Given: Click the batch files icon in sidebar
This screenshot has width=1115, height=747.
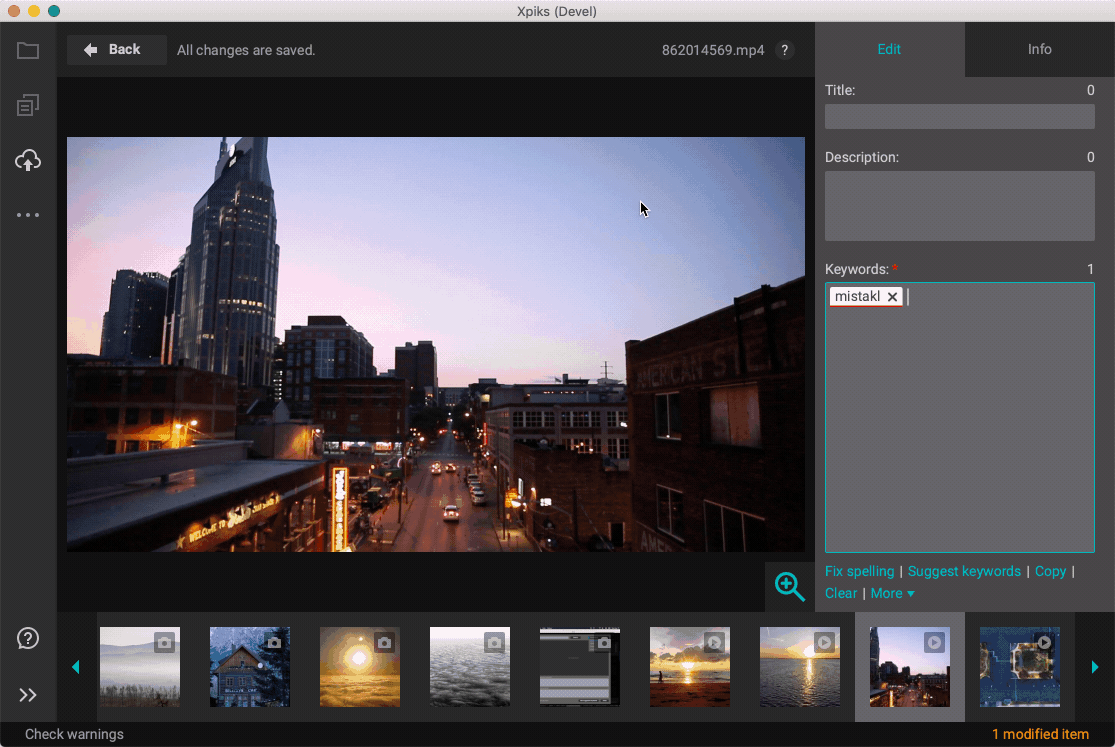Looking at the screenshot, I should (x=28, y=105).
